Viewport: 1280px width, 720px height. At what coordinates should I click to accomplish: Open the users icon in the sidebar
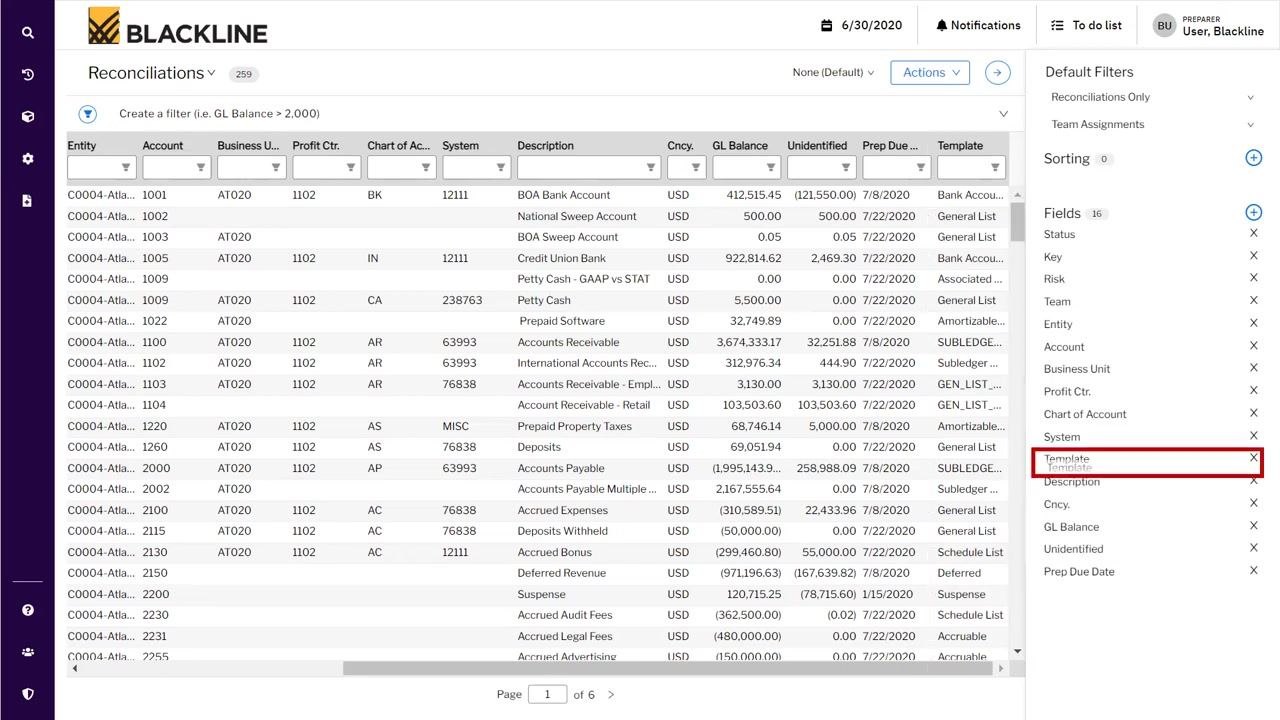tap(27, 651)
